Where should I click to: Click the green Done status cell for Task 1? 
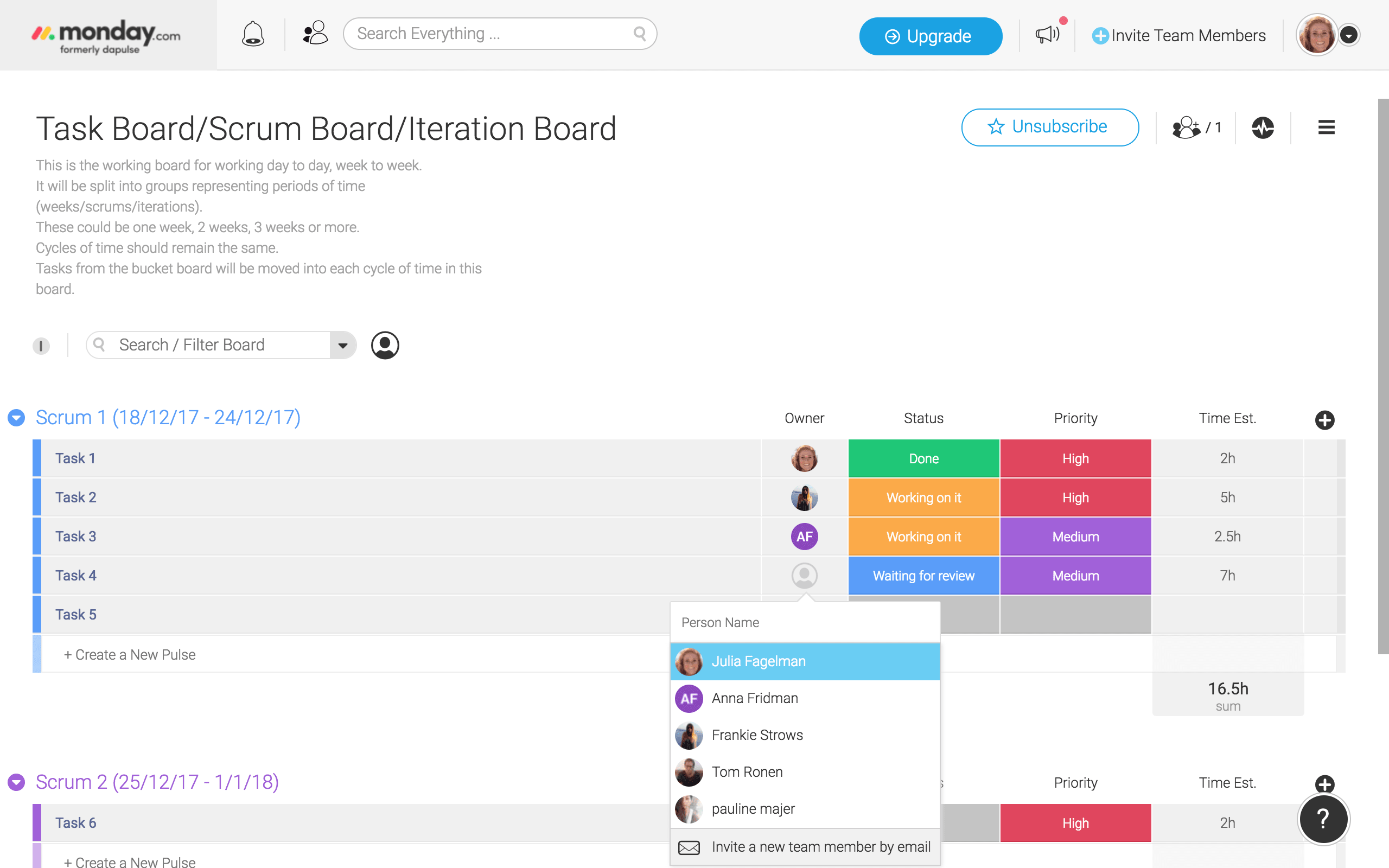pos(923,458)
